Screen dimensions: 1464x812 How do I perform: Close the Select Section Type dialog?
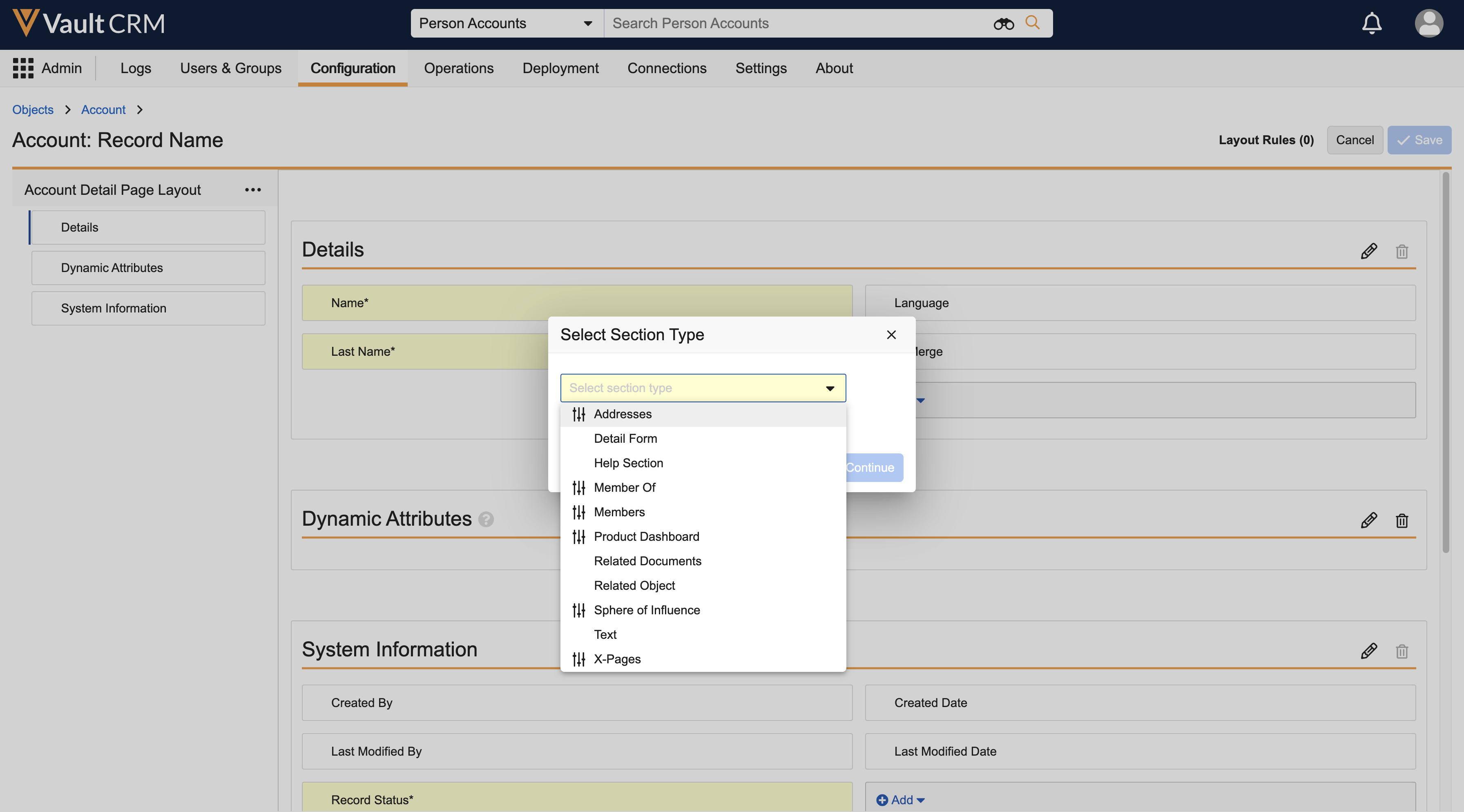pyautogui.click(x=891, y=335)
